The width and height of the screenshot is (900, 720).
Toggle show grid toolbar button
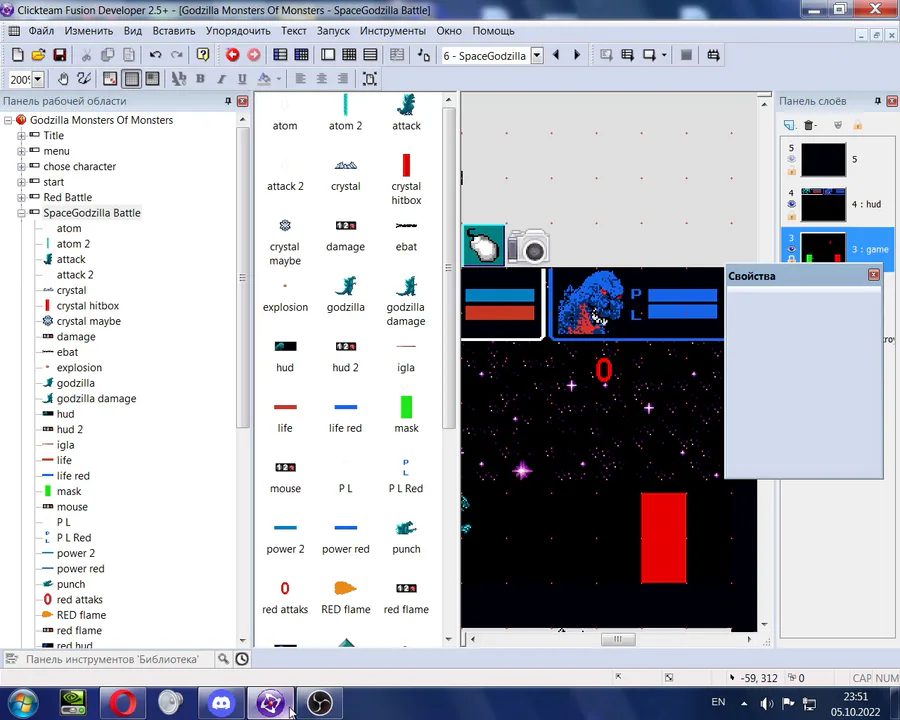[131, 79]
